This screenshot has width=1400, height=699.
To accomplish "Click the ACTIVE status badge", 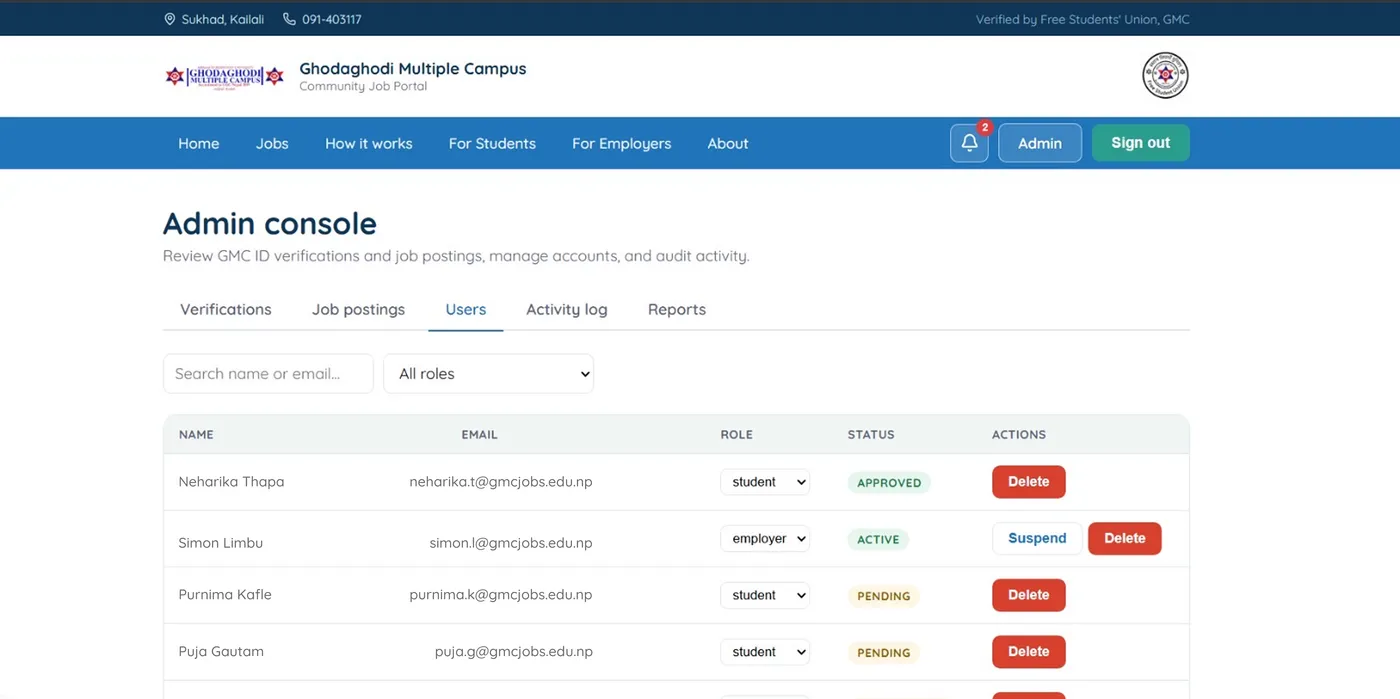I will pos(878,539).
